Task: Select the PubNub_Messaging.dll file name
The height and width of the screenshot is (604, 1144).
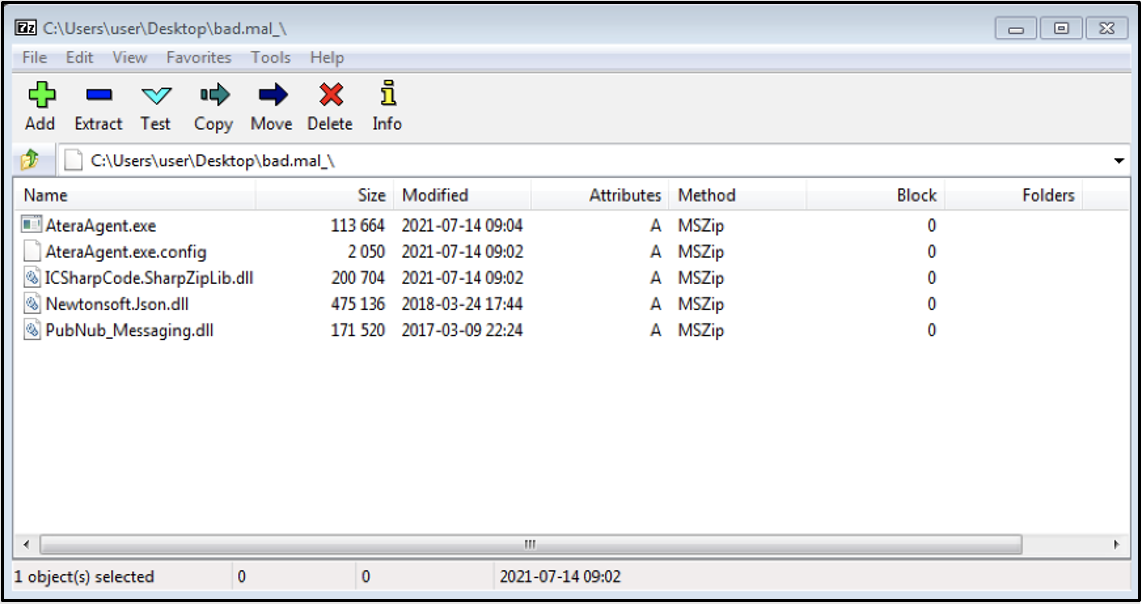Action: [130, 330]
